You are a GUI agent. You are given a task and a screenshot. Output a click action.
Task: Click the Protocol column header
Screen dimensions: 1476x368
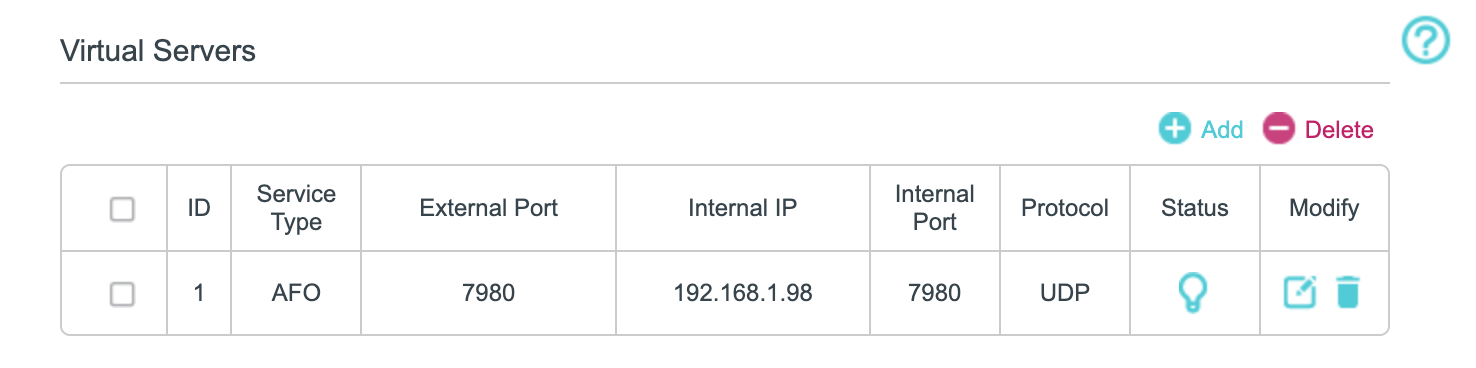(x=1065, y=208)
